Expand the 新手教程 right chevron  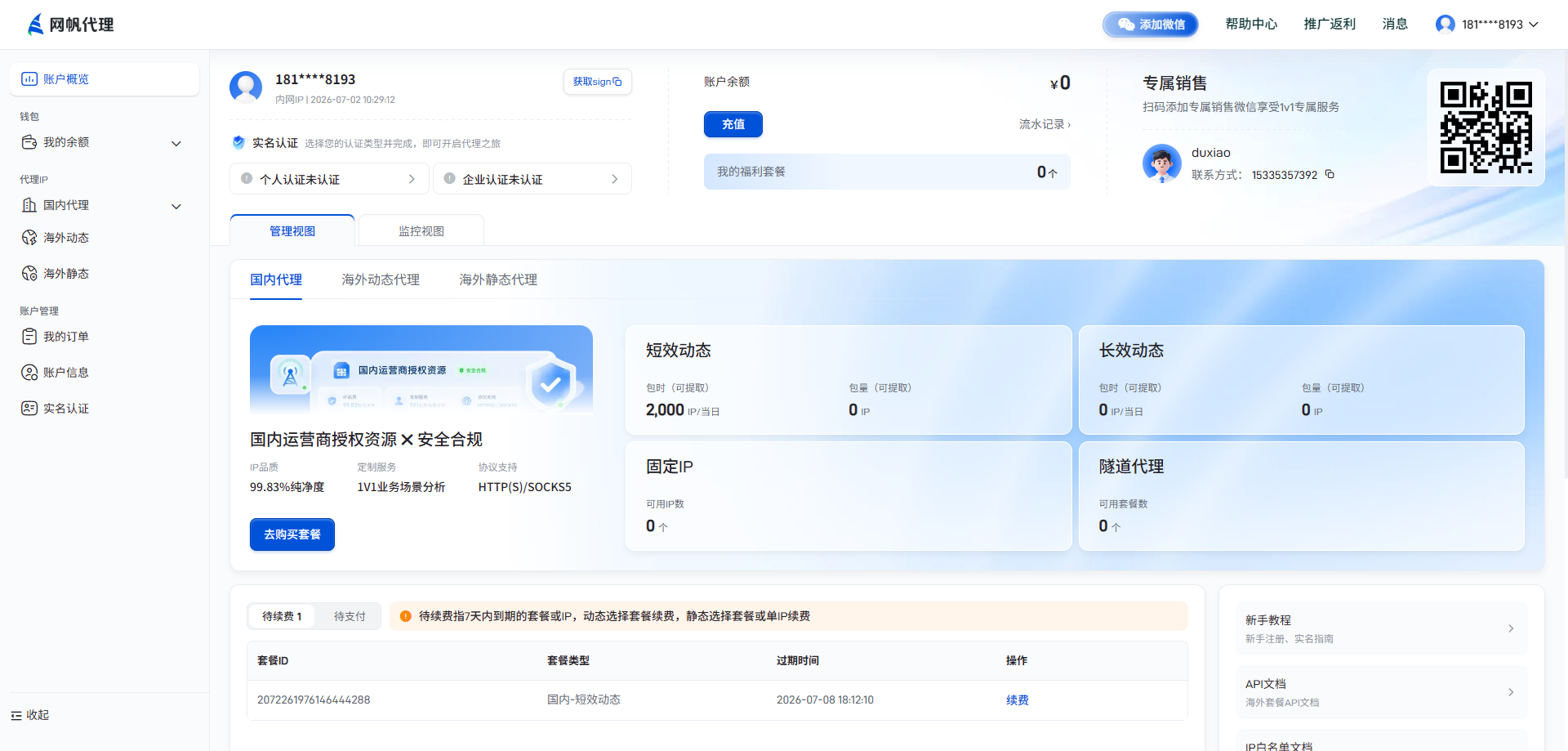(x=1511, y=628)
